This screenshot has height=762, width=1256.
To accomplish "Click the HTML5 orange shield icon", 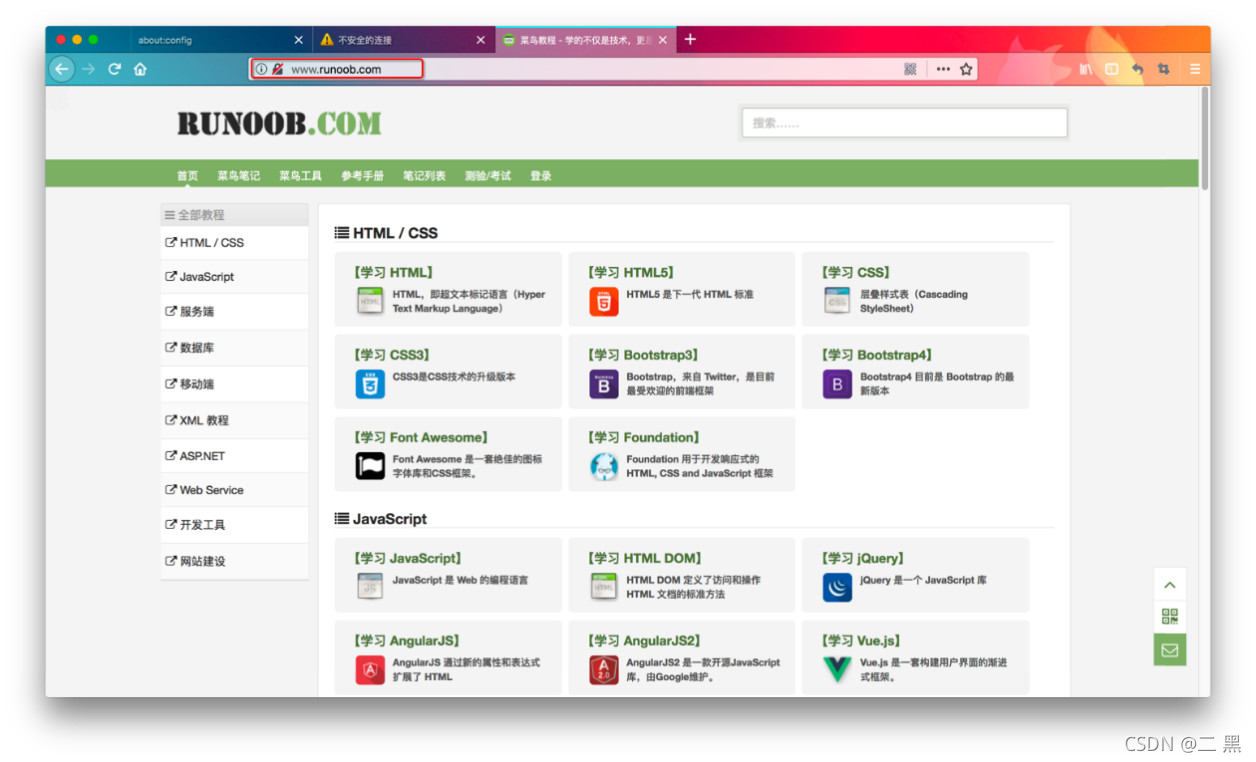I will pyautogui.click(x=604, y=301).
